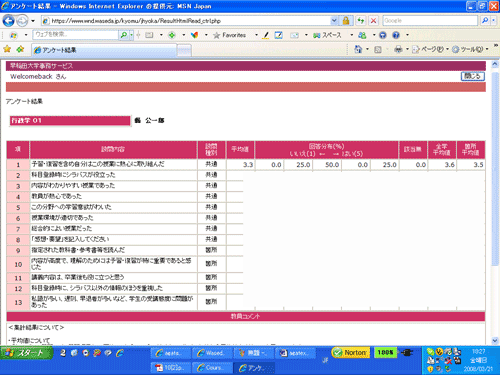Click the MSN toolbar green magnifier icon
Screen dimensions: 500x375
click(x=124, y=35)
